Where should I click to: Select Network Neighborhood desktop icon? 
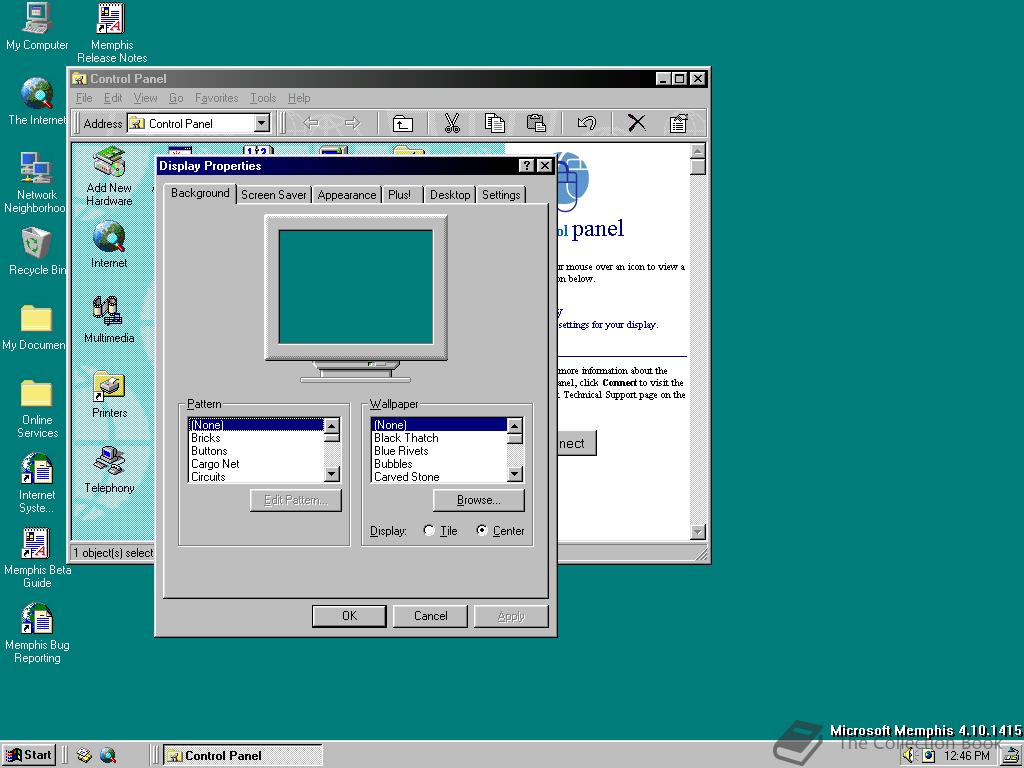pos(35,183)
